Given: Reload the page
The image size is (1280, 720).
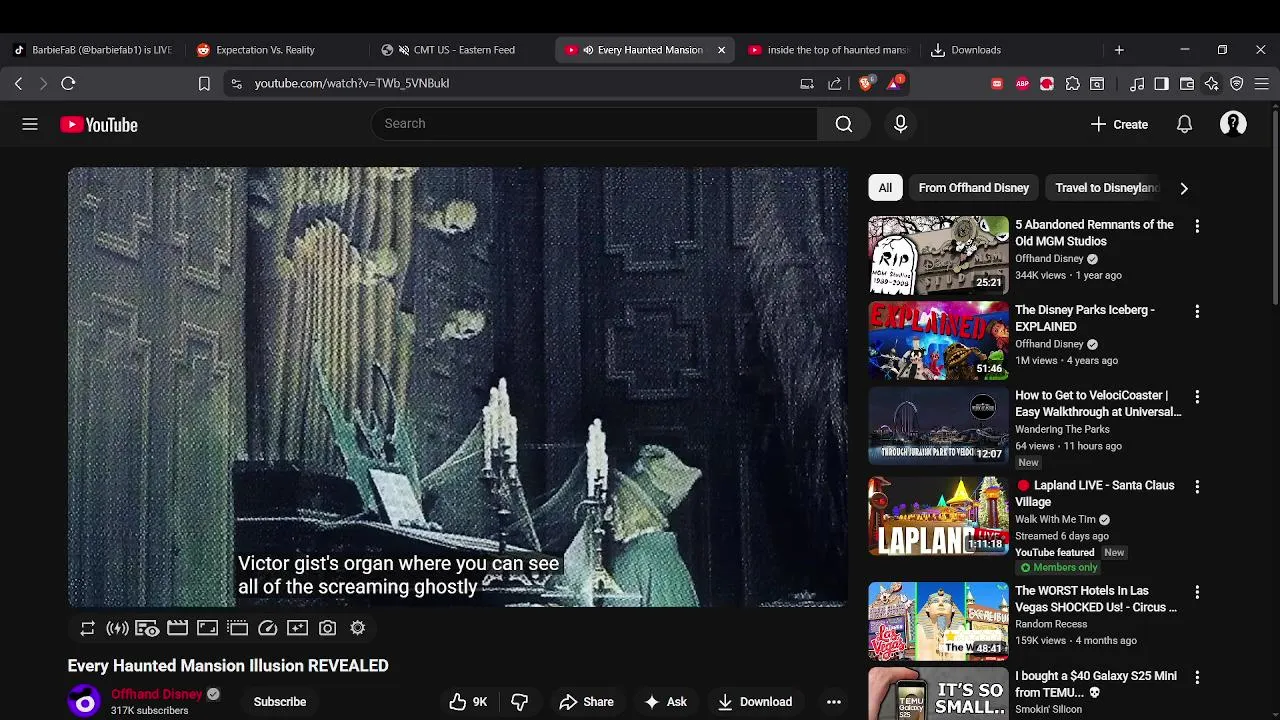Looking at the screenshot, I should pyautogui.click(x=68, y=84).
